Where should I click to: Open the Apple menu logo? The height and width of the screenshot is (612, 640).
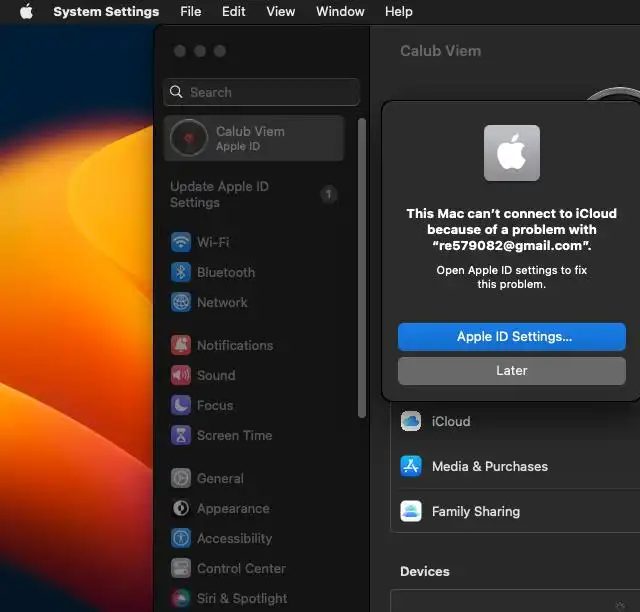27,11
